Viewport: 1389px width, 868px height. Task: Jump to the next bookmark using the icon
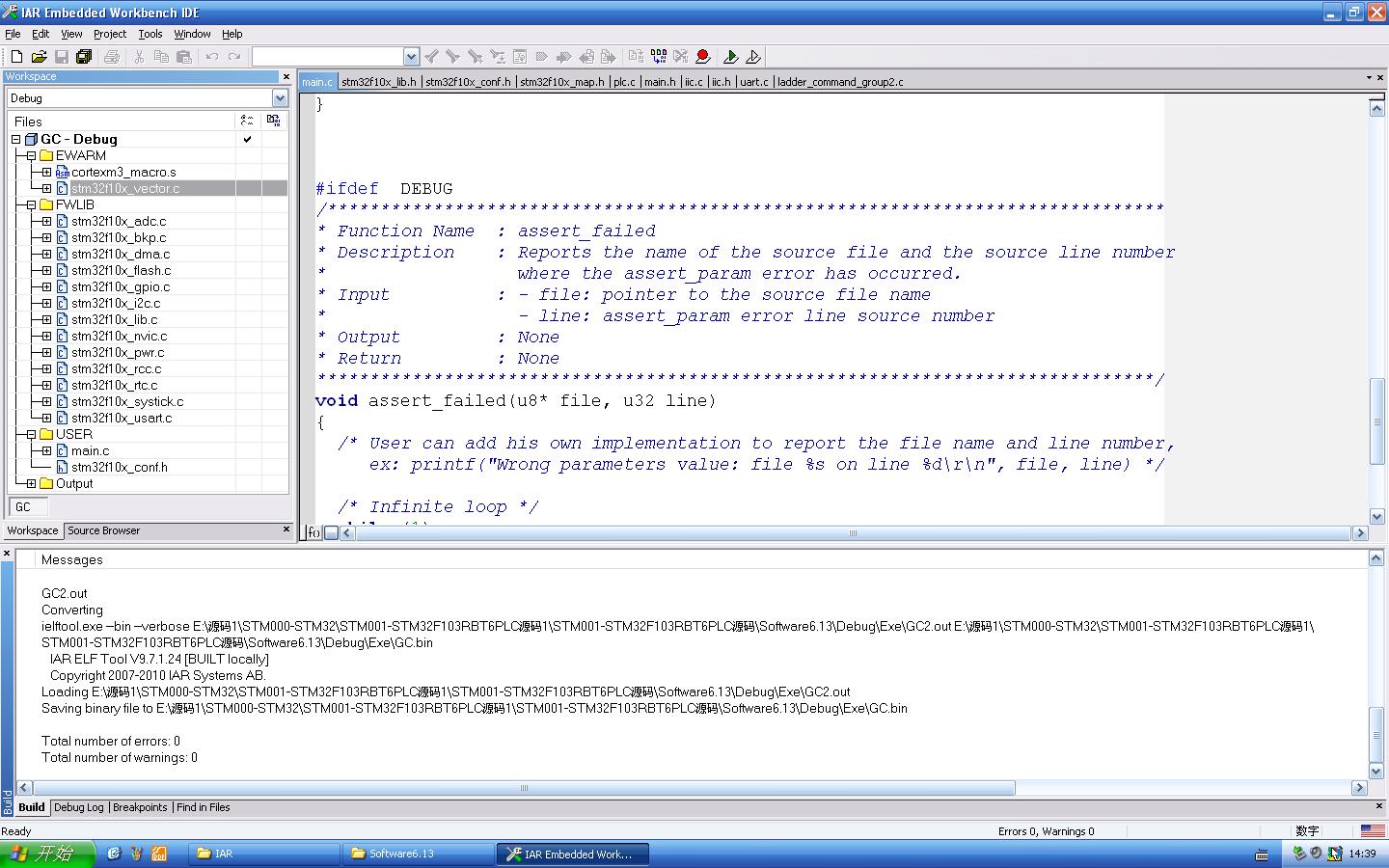click(563, 57)
